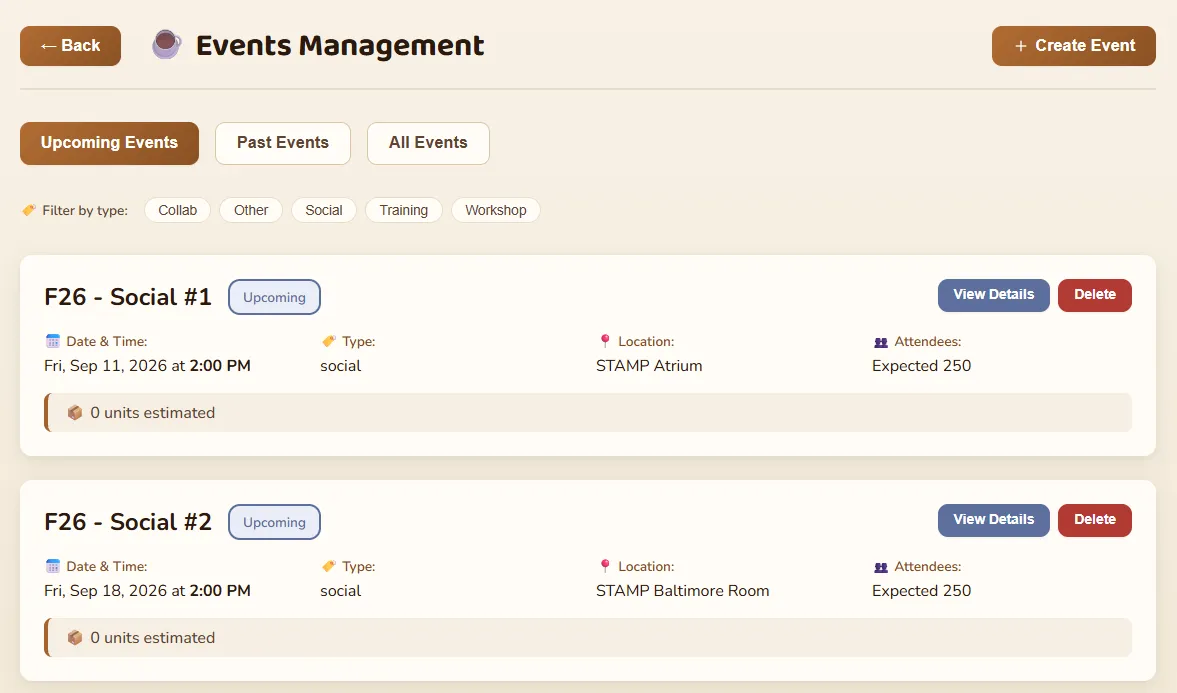Image resolution: width=1177 pixels, height=693 pixels.
Task: Click the social type value in Social #2 card
Action: tap(341, 591)
